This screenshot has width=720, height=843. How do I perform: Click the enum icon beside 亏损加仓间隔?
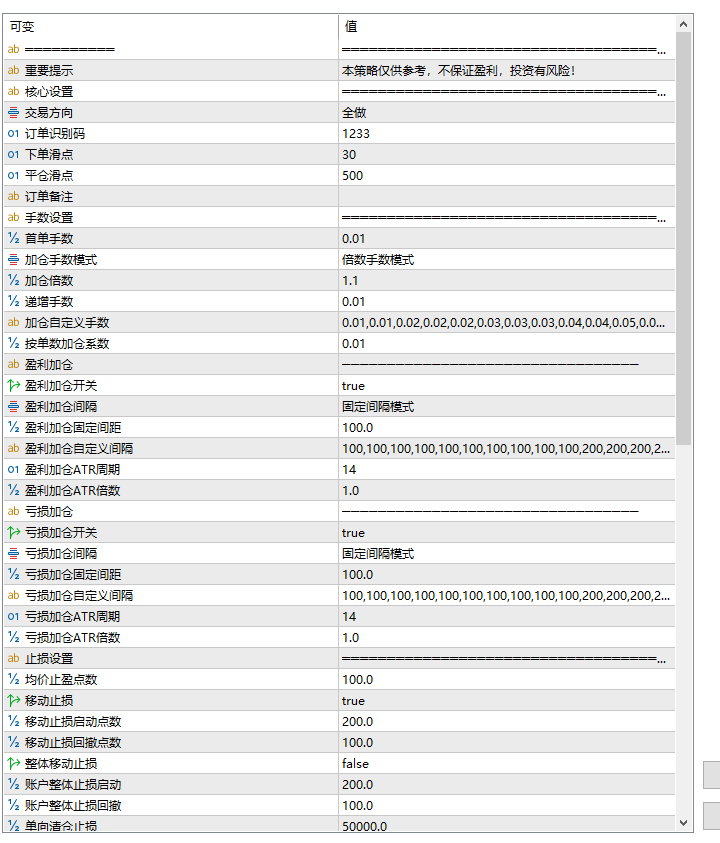click(x=13, y=553)
